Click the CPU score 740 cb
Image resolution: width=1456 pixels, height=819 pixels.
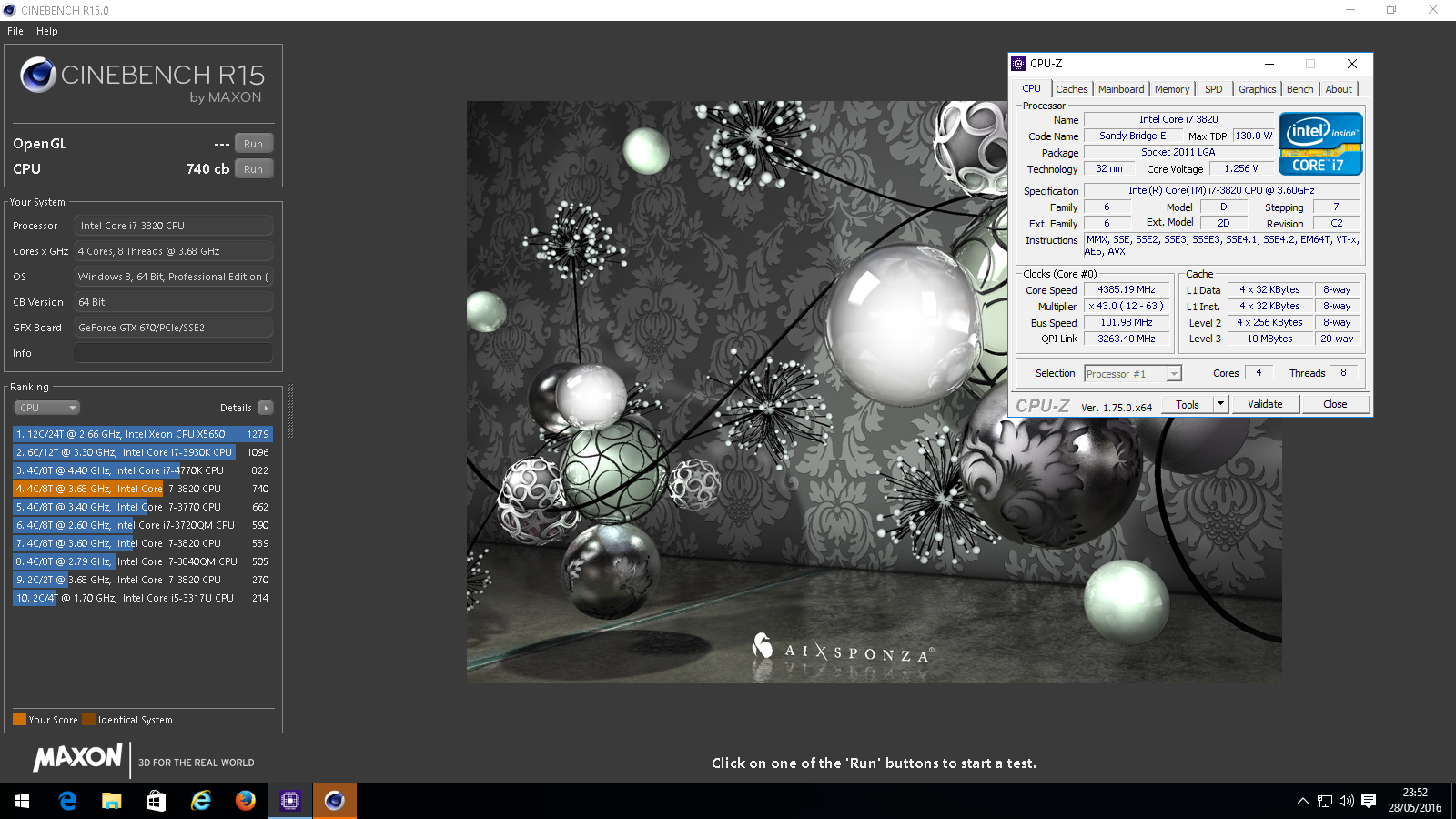pyautogui.click(x=207, y=169)
